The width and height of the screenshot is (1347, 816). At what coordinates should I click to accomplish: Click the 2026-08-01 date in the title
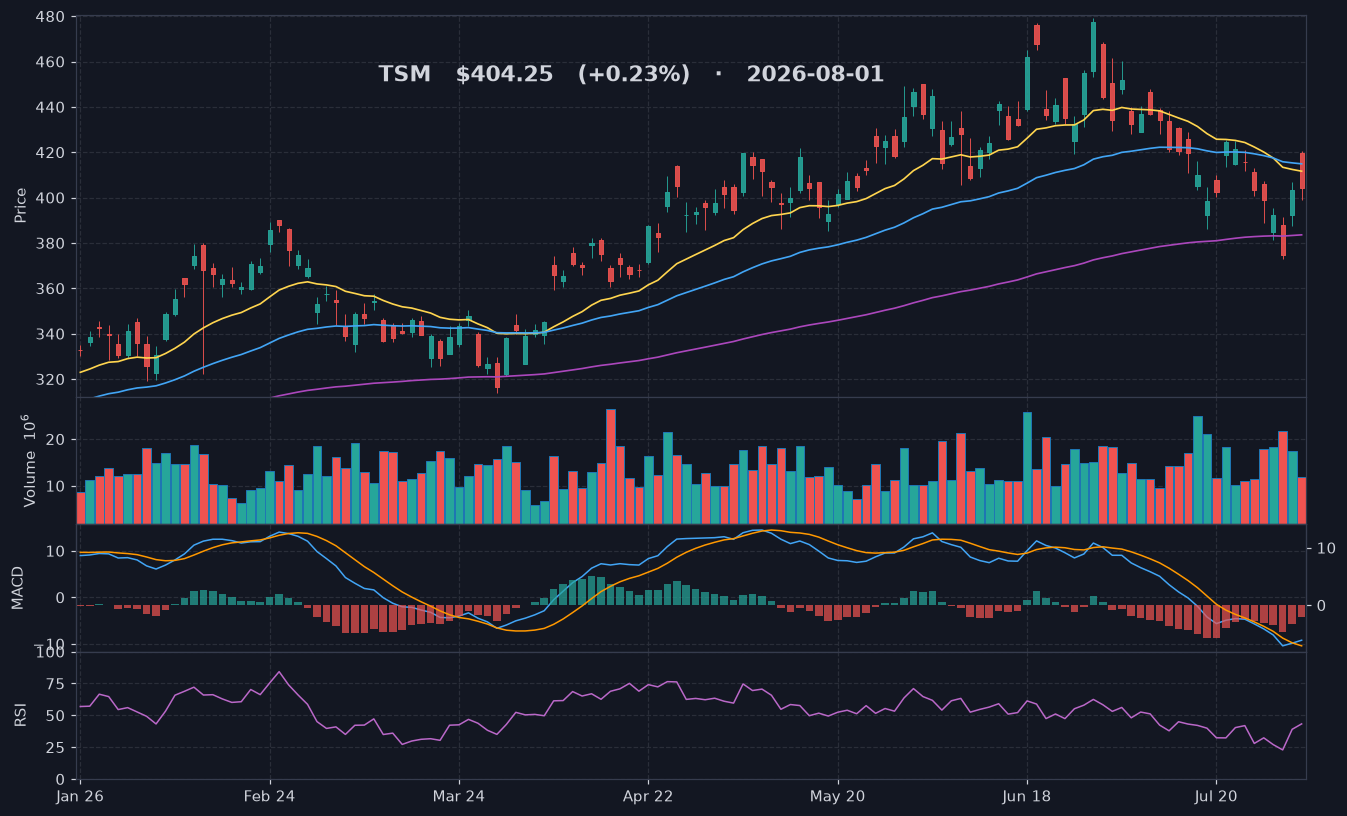tap(815, 74)
